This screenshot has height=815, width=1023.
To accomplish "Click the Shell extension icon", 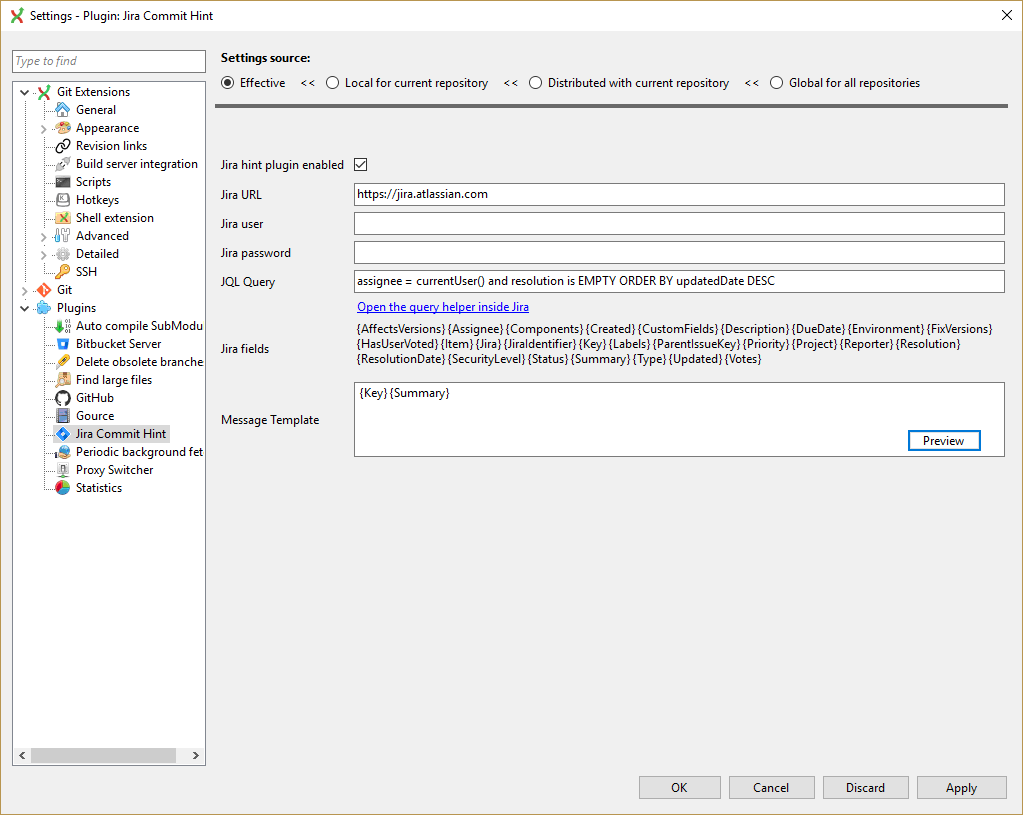I will tap(63, 218).
